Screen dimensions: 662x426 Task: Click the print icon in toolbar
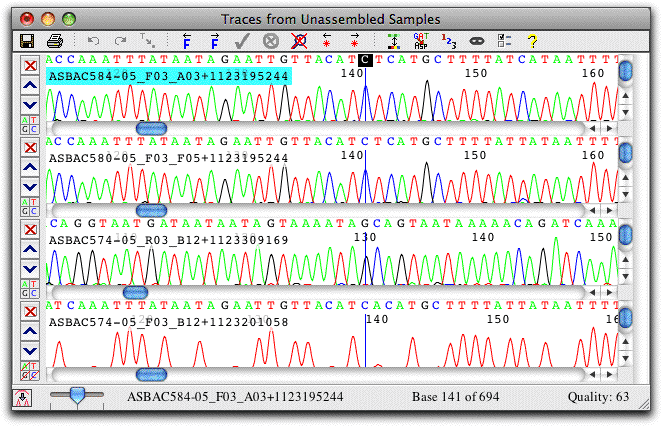coord(55,41)
